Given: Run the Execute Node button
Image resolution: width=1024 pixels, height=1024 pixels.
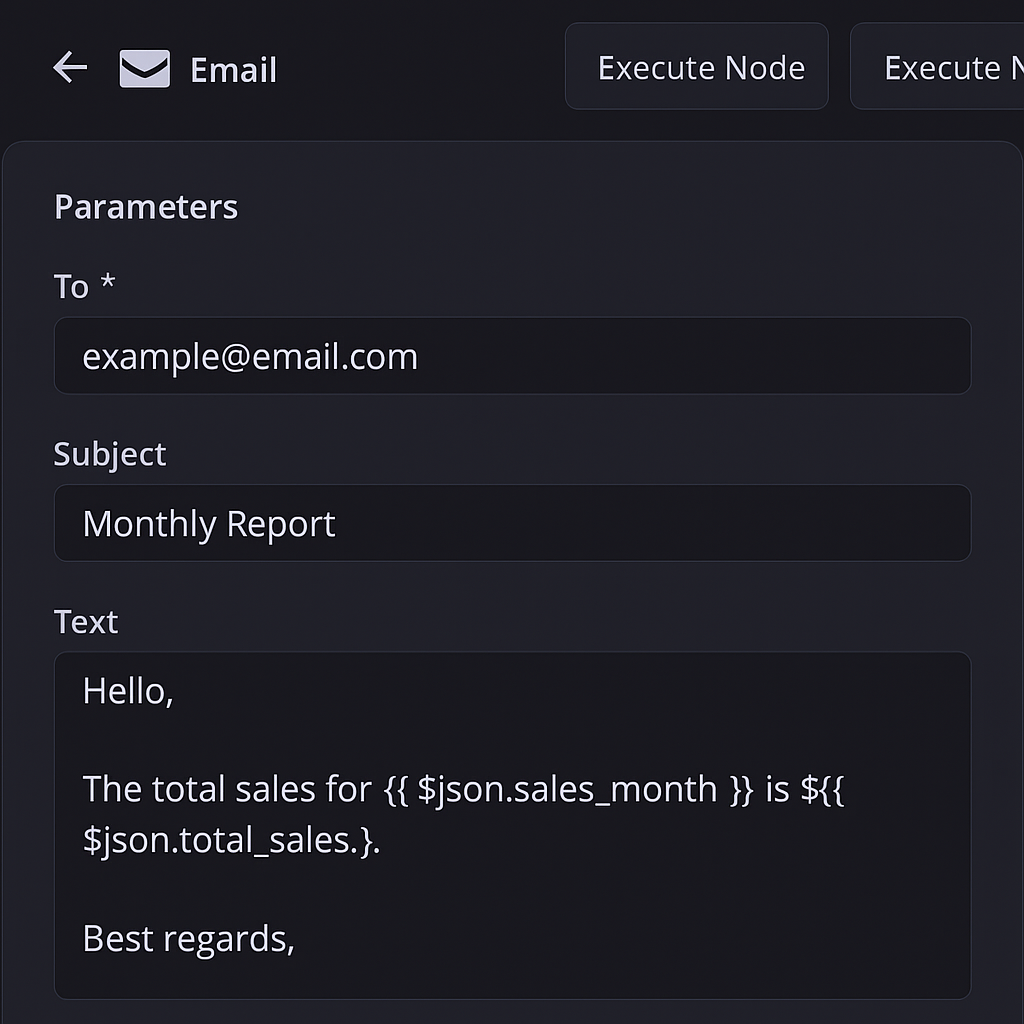Looking at the screenshot, I should click(x=696, y=67).
